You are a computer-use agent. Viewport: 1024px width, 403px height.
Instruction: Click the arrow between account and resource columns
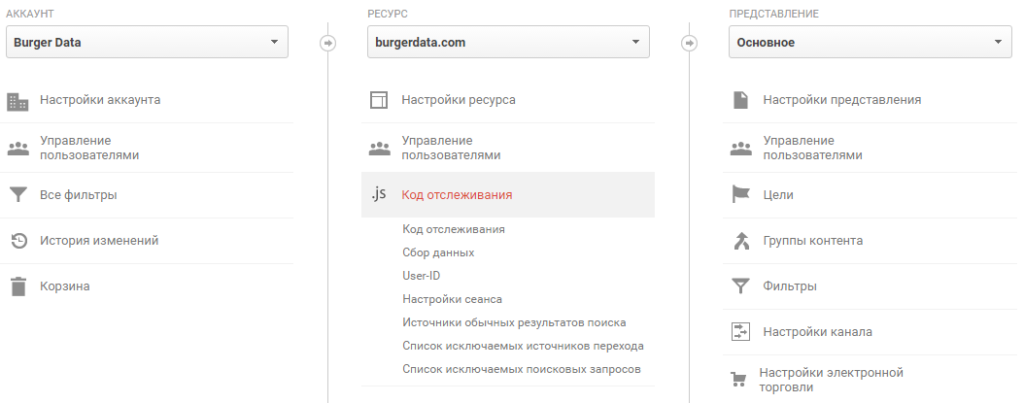click(327, 43)
